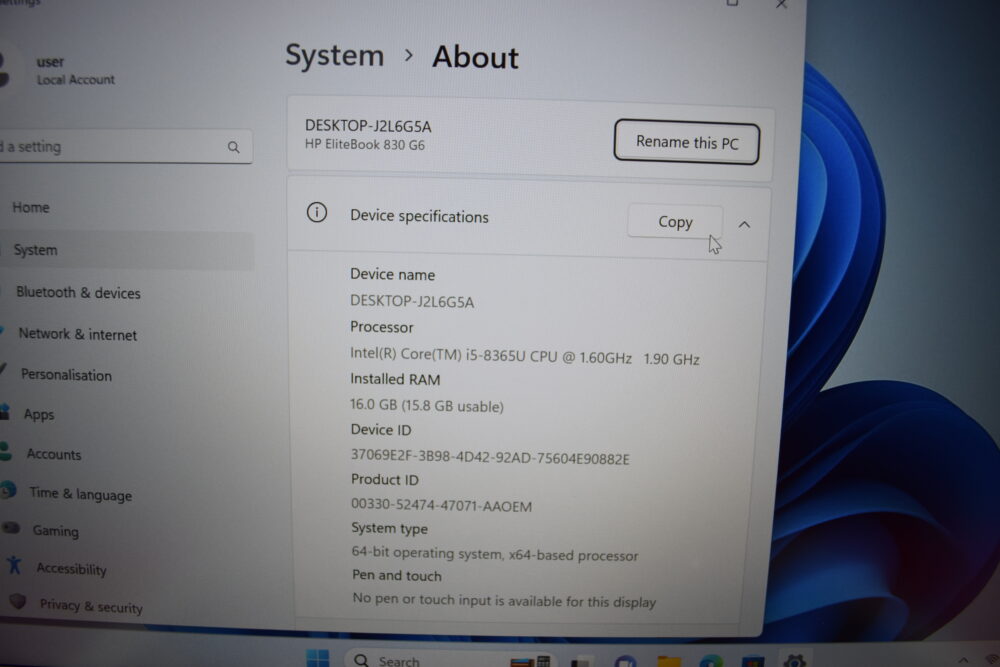Open the Windows Start menu

318,658
